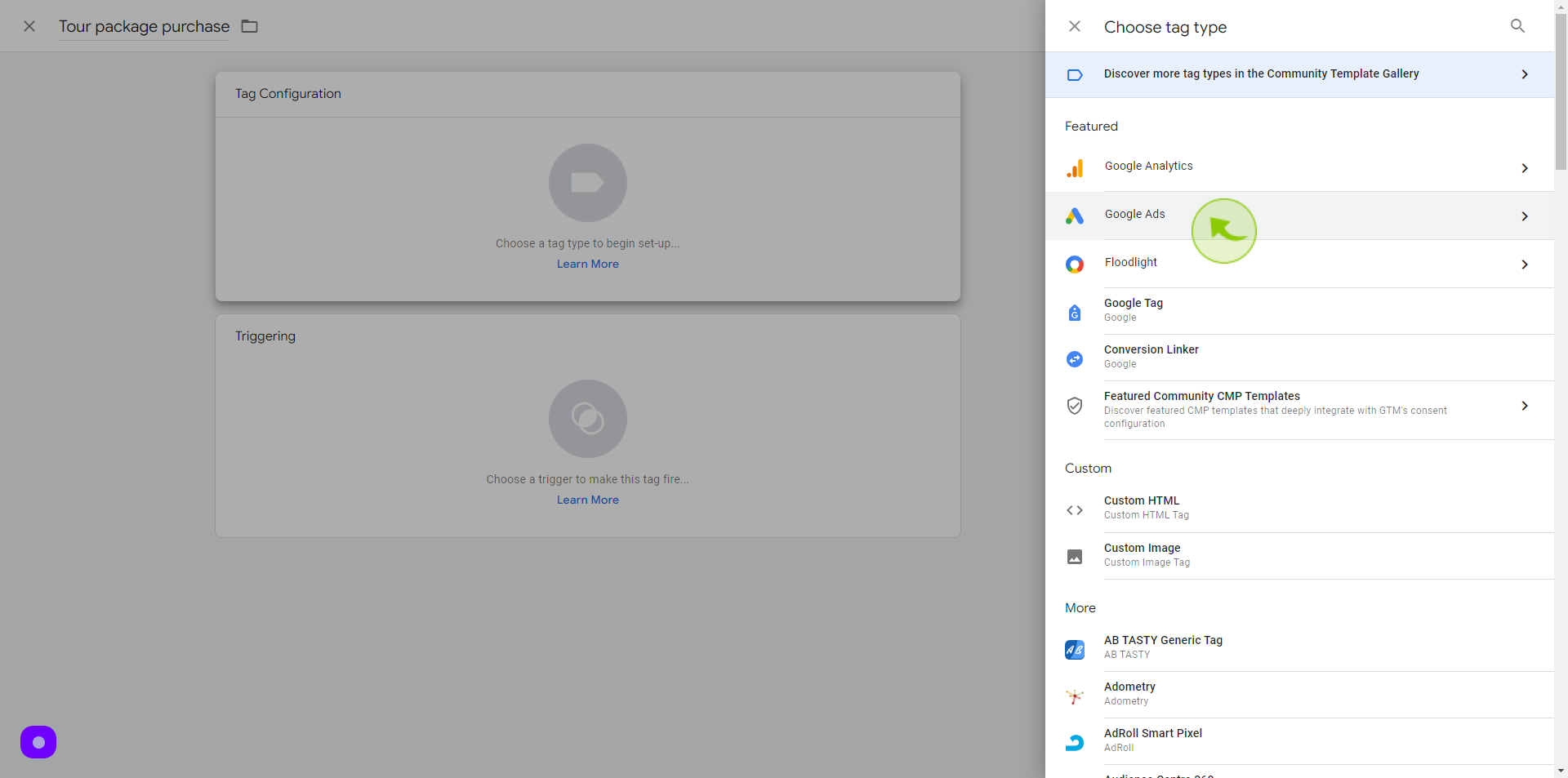This screenshot has width=1568, height=778.
Task: Select the Google Analytics bar chart icon
Action: click(x=1075, y=168)
